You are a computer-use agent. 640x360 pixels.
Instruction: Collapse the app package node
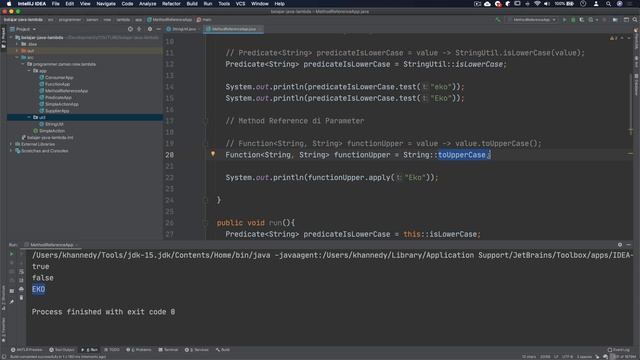click(x=29, y=71)
